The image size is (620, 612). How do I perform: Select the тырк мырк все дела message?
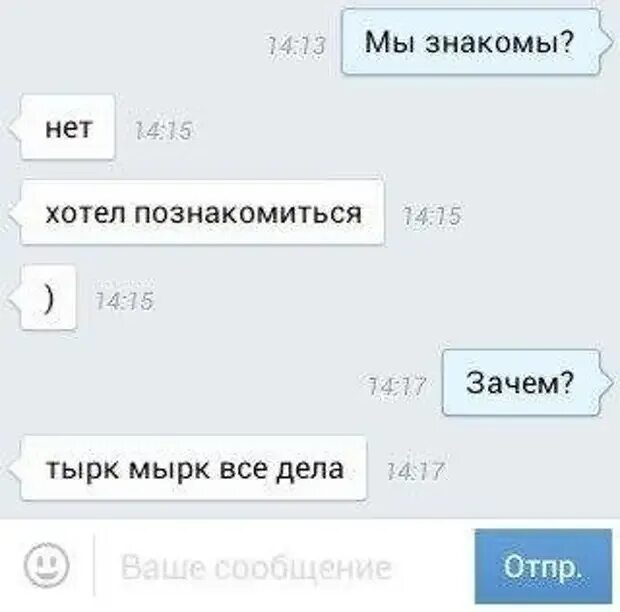pos(193,468)
